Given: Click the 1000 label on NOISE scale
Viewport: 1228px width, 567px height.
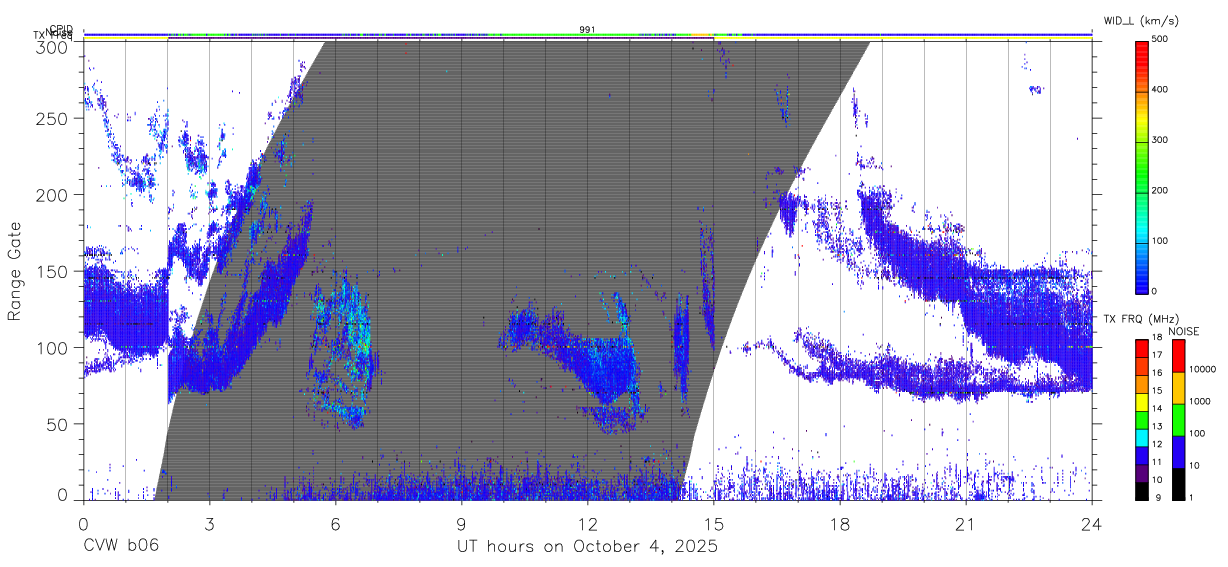Looking at the screenshot, I should click(x=1199, y=402).
